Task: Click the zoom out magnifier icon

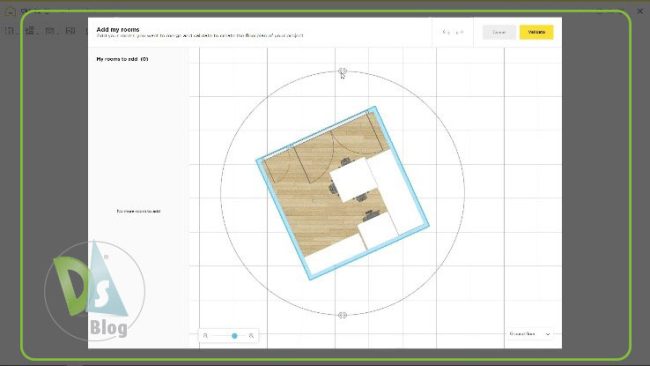Action: point(205,336)
